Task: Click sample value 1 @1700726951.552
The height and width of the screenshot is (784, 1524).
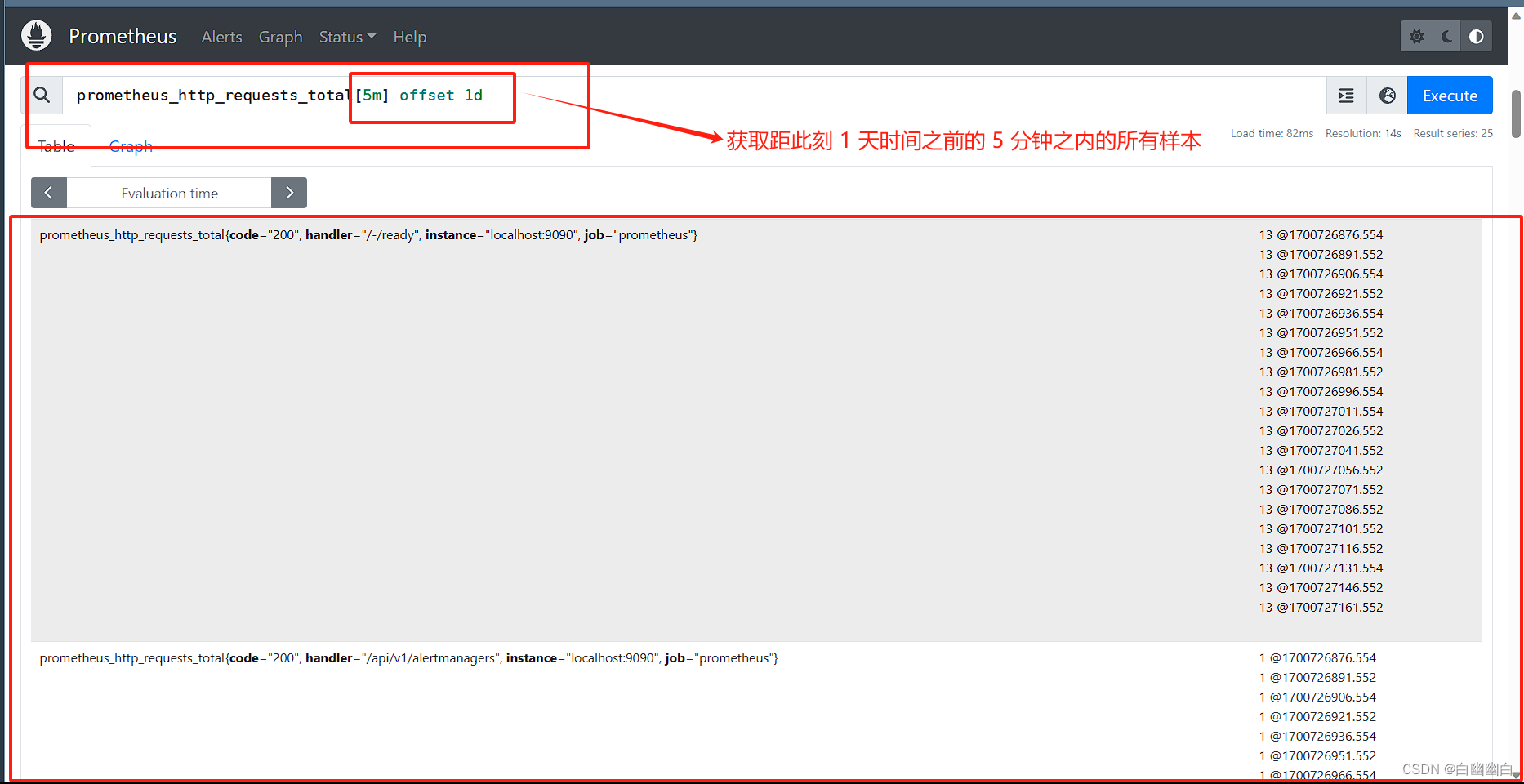Action: coord(1317,756)
